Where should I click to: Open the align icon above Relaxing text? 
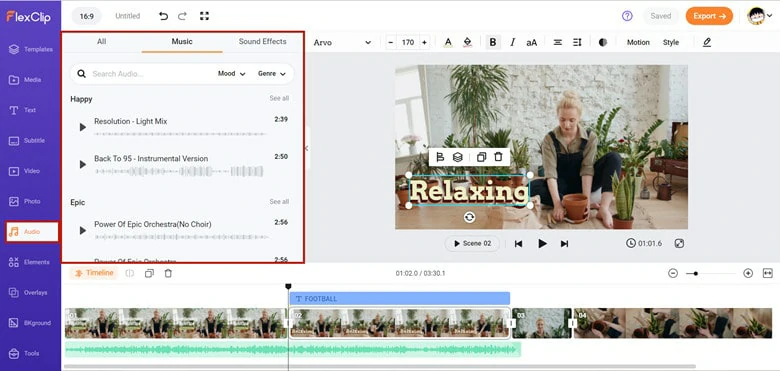coord(440,157)
